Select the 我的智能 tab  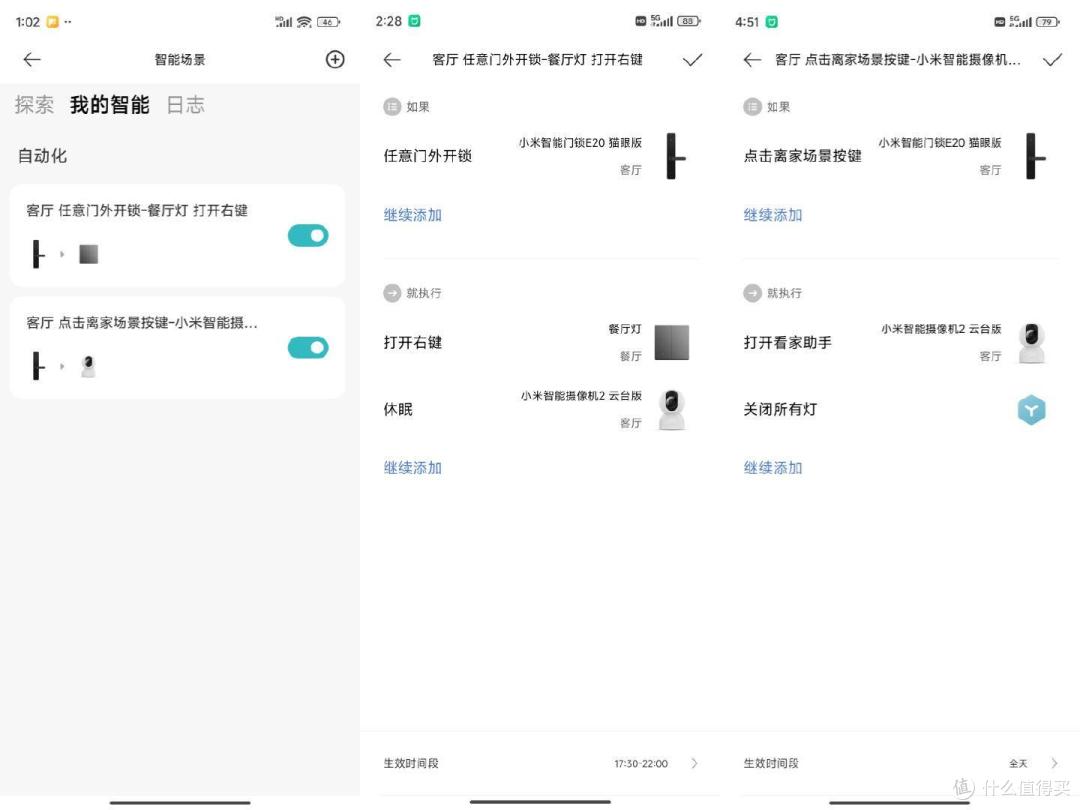[109, 105]
